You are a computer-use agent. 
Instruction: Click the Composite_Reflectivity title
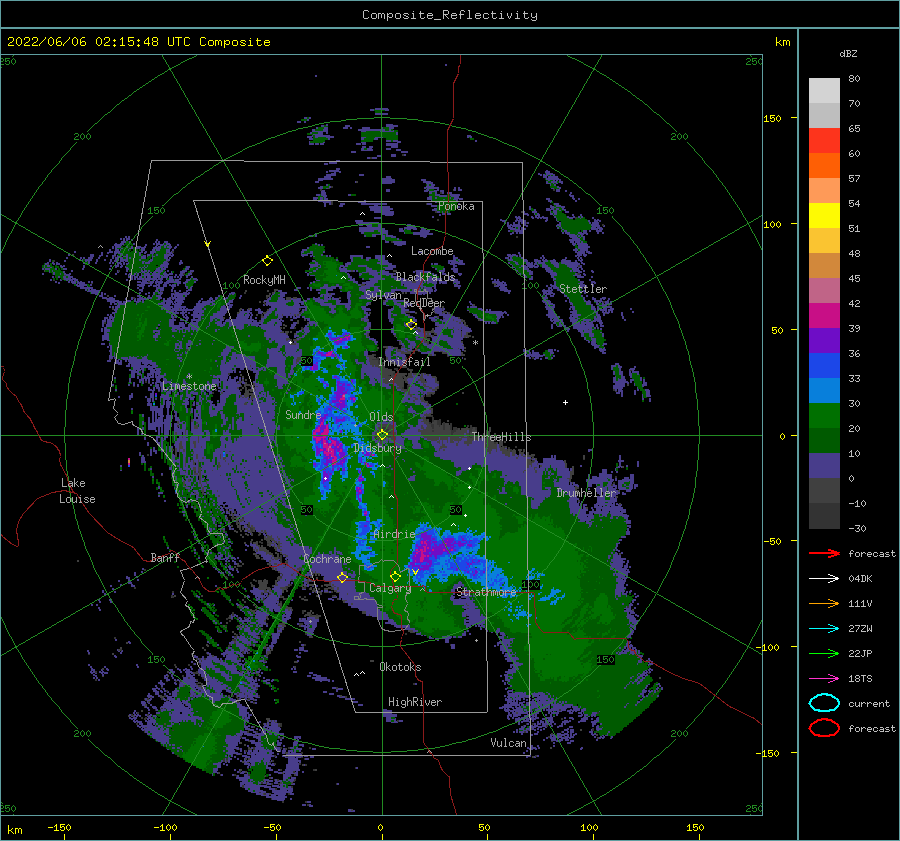[x=450, y=15]
